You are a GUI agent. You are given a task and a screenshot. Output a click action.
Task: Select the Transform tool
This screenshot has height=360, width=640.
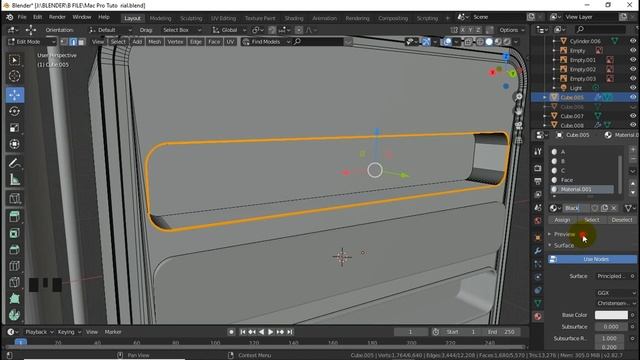tap(15, 144)
